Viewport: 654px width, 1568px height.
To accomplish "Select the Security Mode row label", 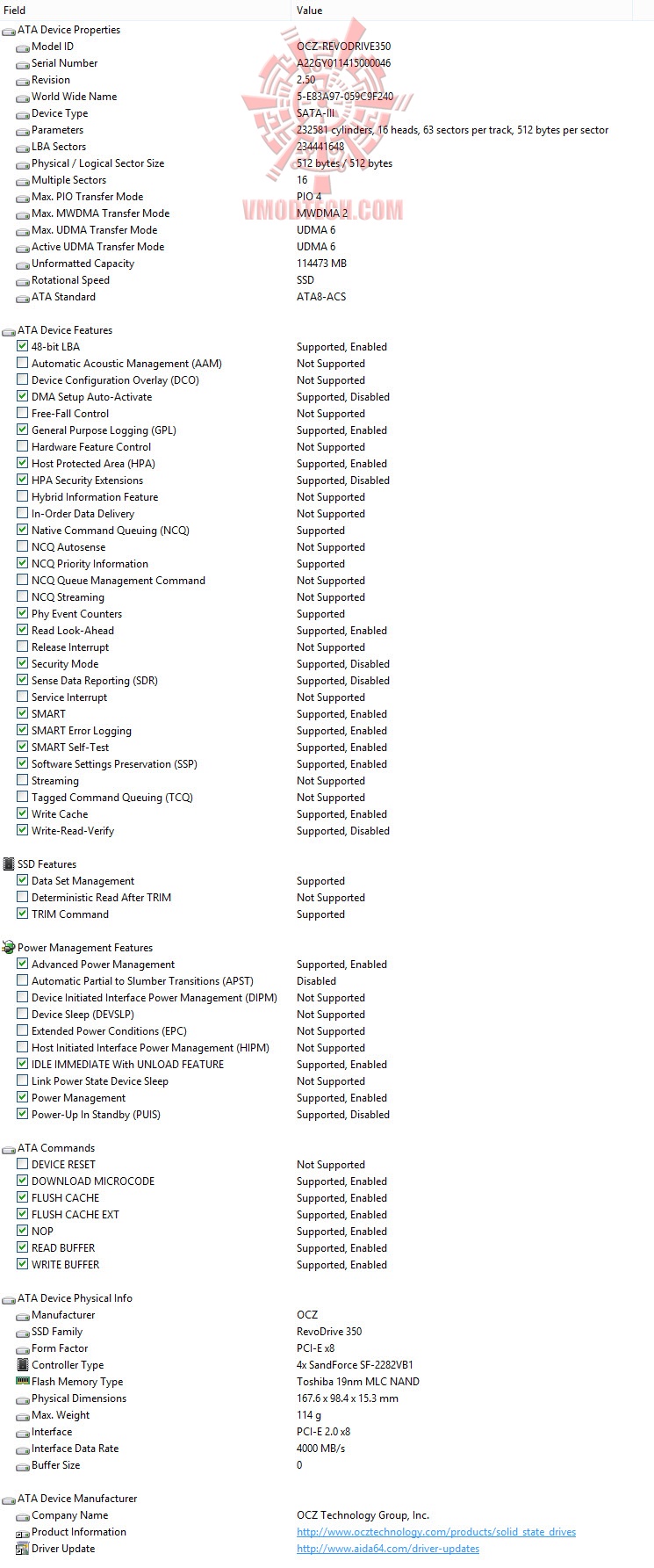I will click(x=65, y=664).
